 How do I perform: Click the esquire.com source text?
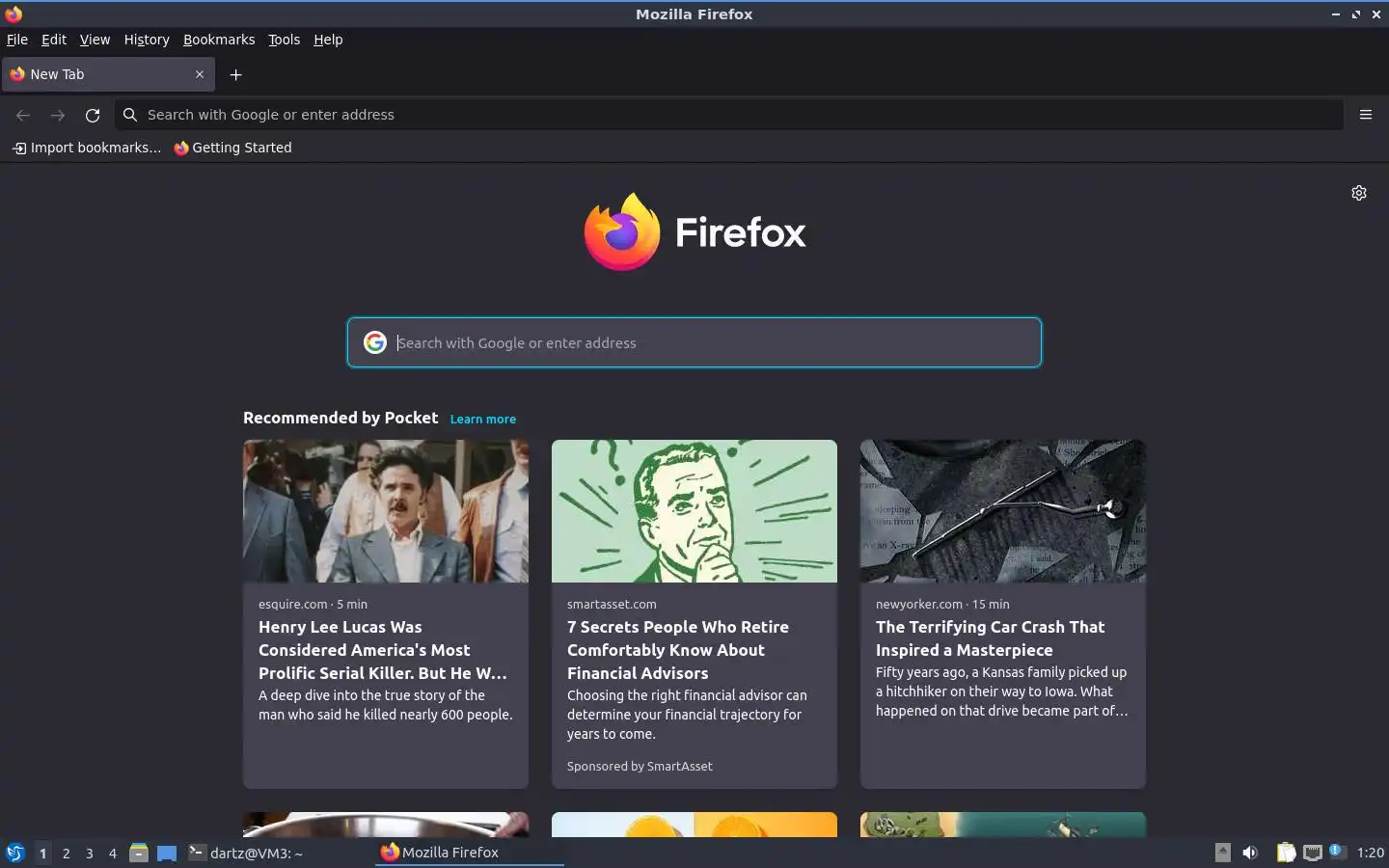[293, 605]
